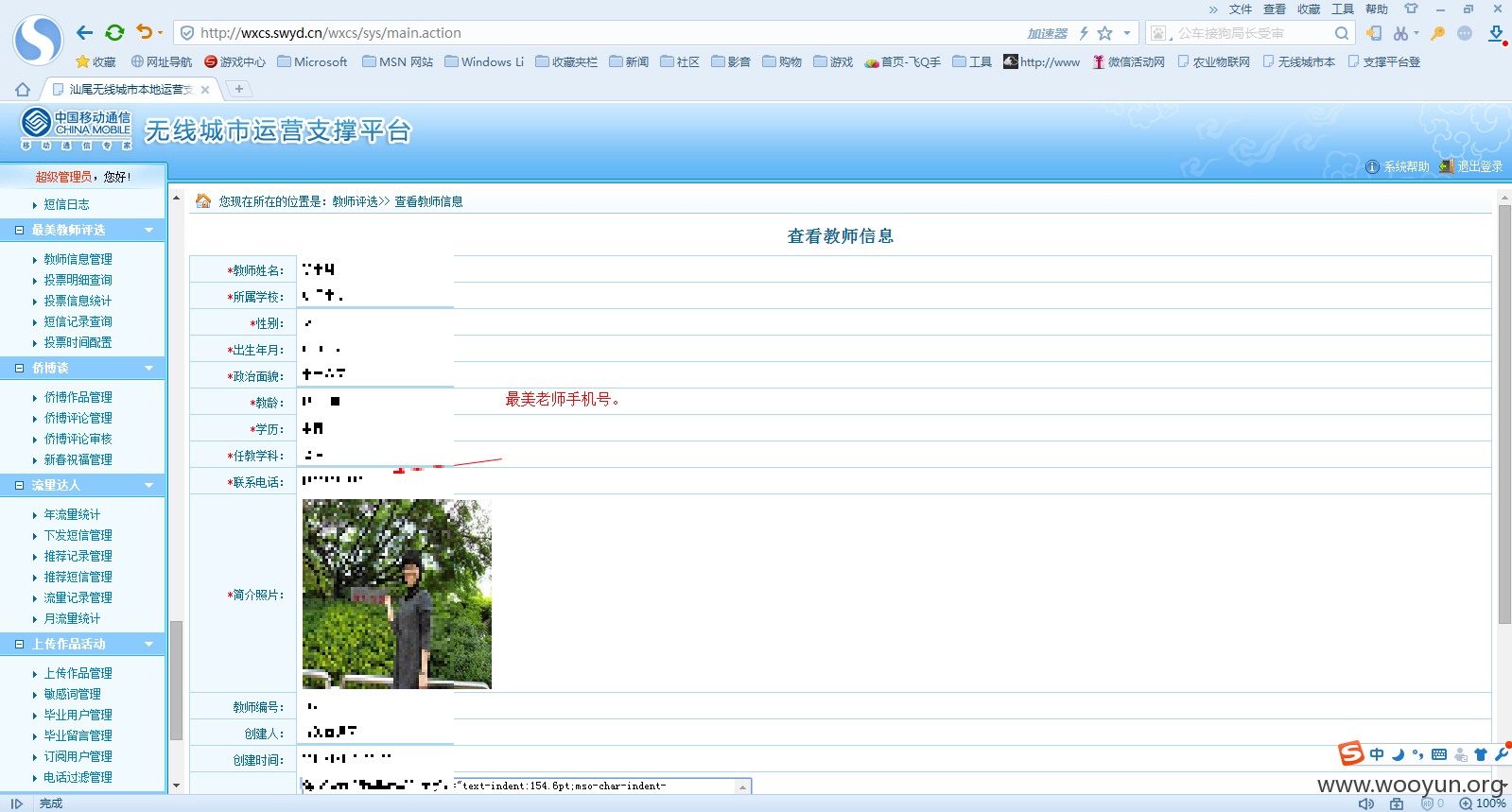Click the speaker volume icon in status bar
The image size is (1512, 812).
pos(1366,803)
